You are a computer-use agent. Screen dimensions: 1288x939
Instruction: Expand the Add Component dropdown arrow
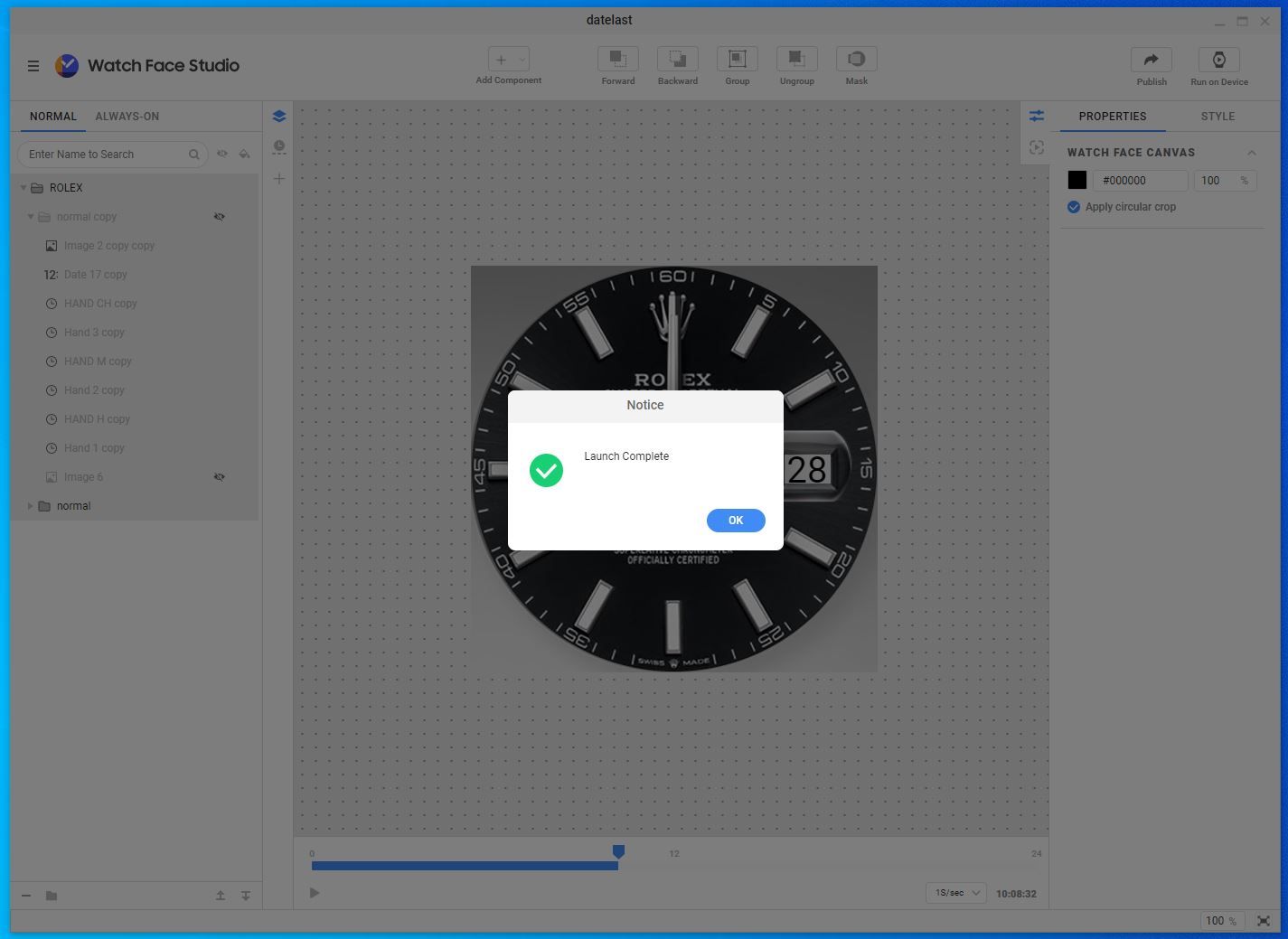(522, 60)
